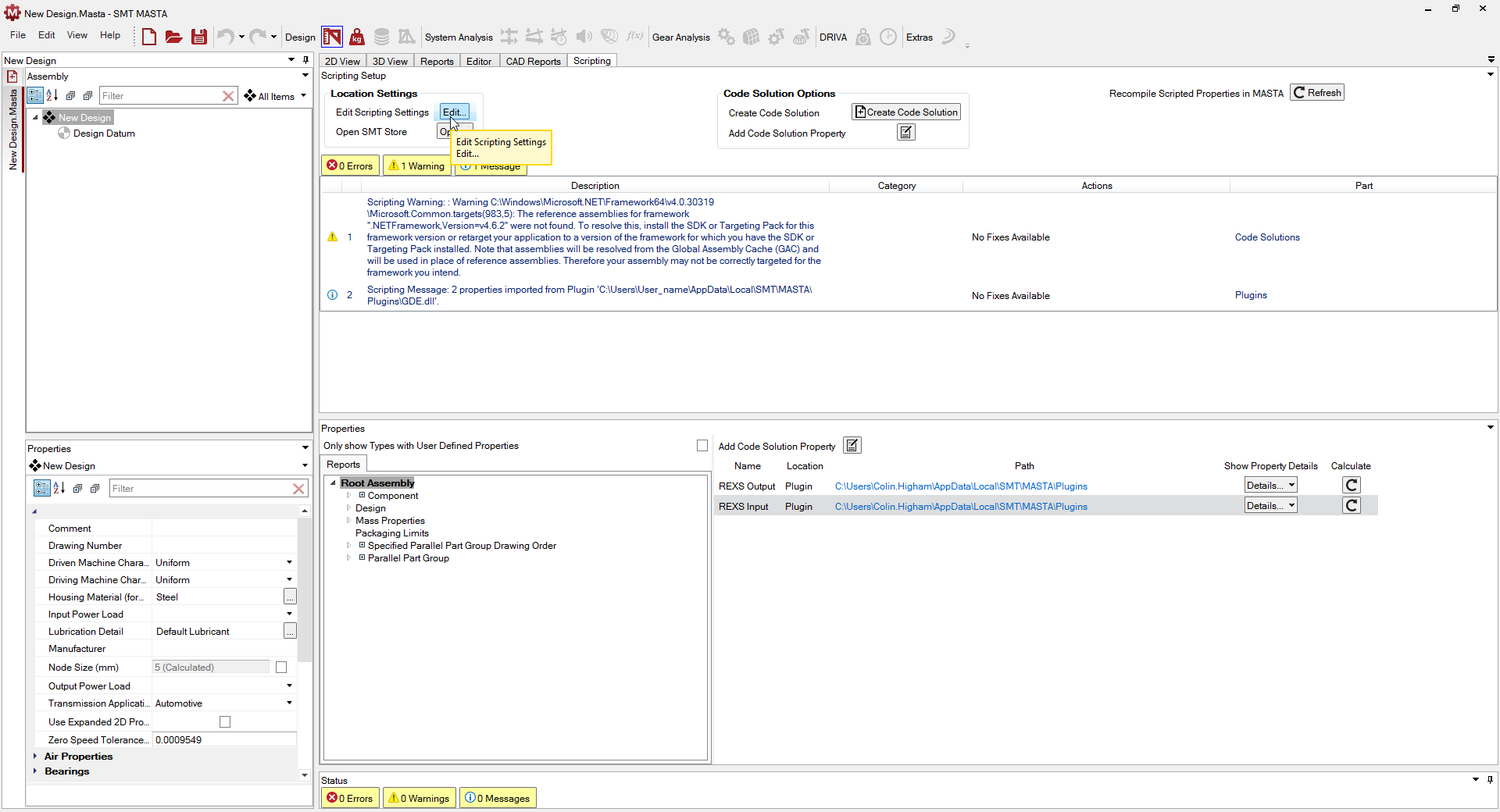1500x812 pixels.
Task: Click the Add Code Solution Property icon in Properties panel
Action: [x=852, y=446]
